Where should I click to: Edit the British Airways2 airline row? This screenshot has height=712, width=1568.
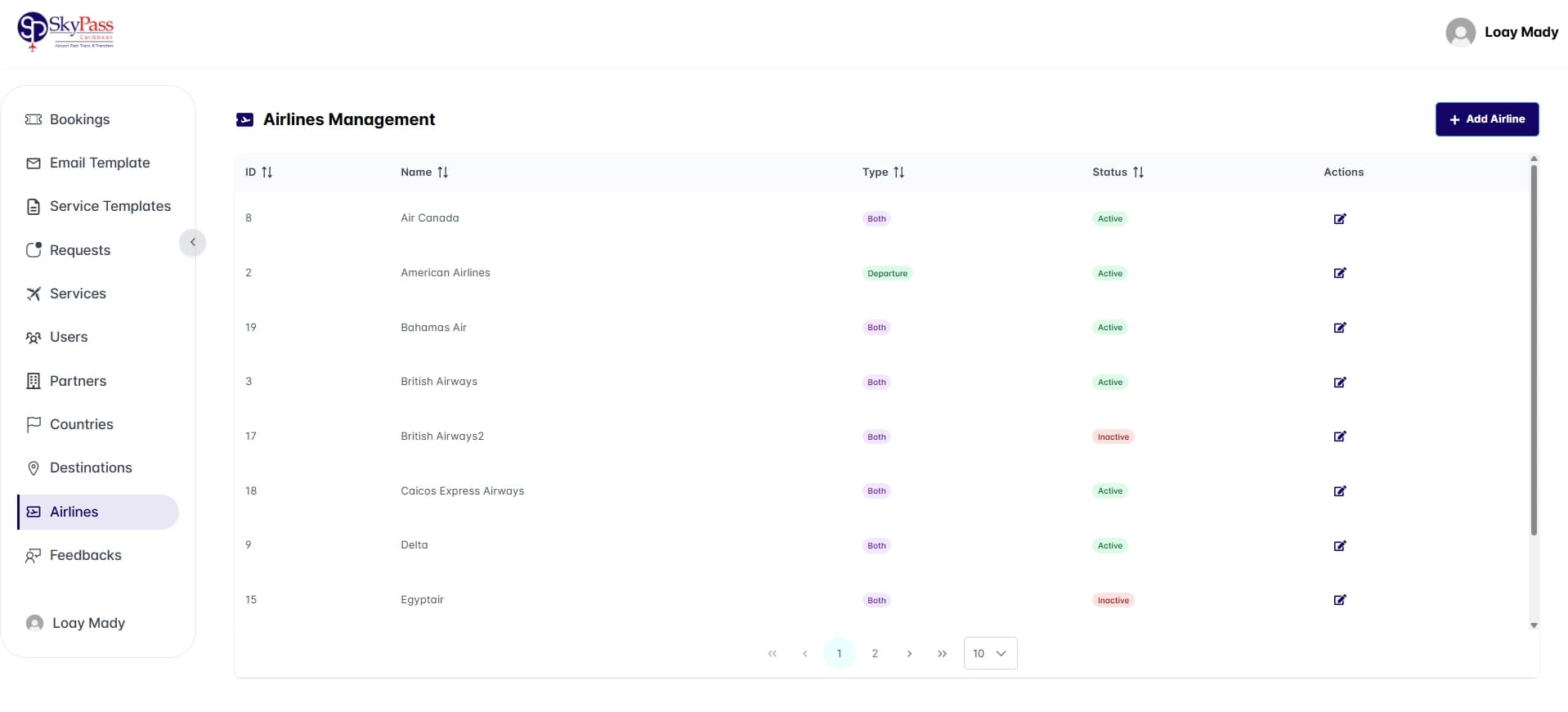[x=1339, y=437]
